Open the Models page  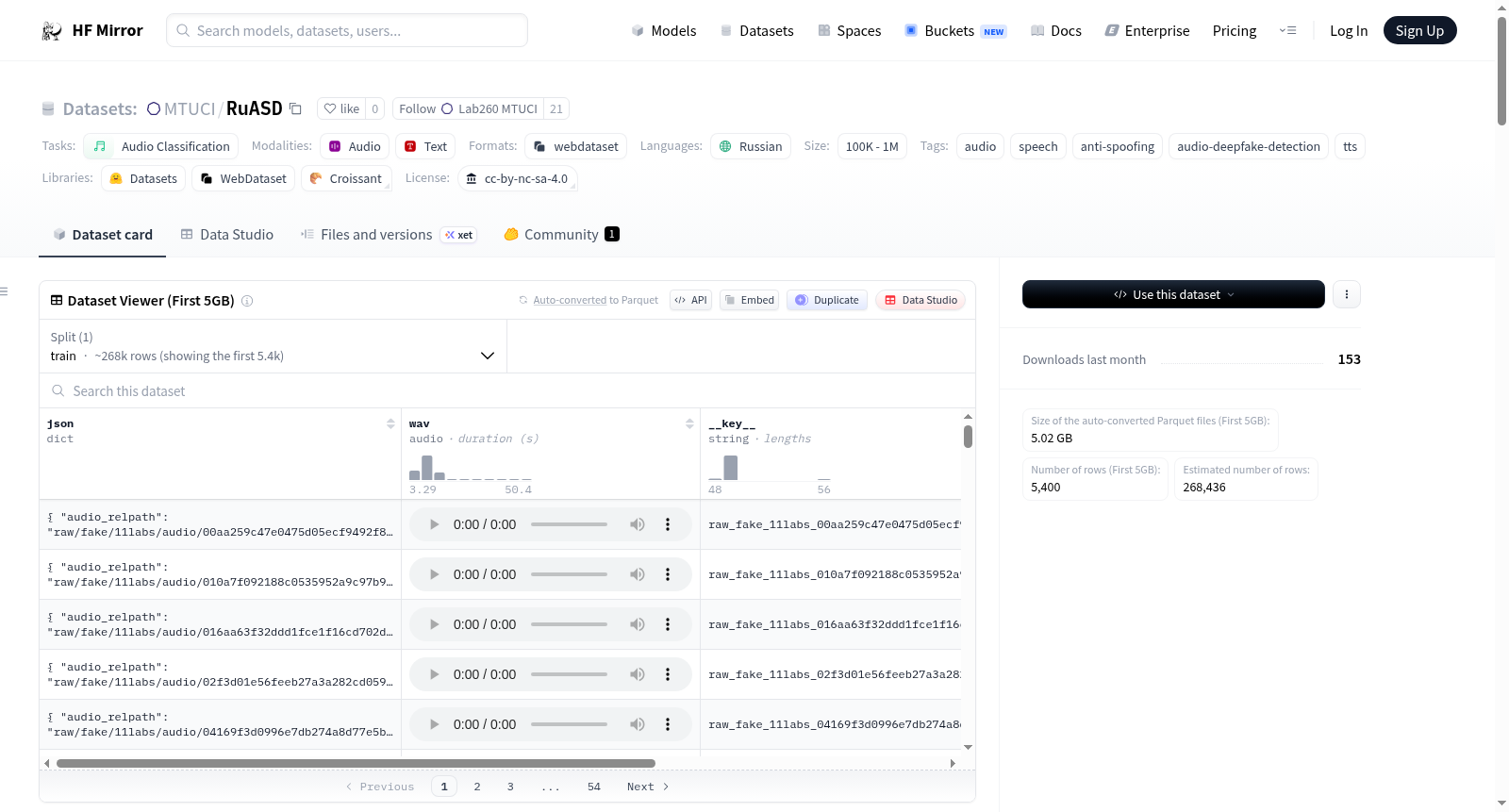(664, 30)
